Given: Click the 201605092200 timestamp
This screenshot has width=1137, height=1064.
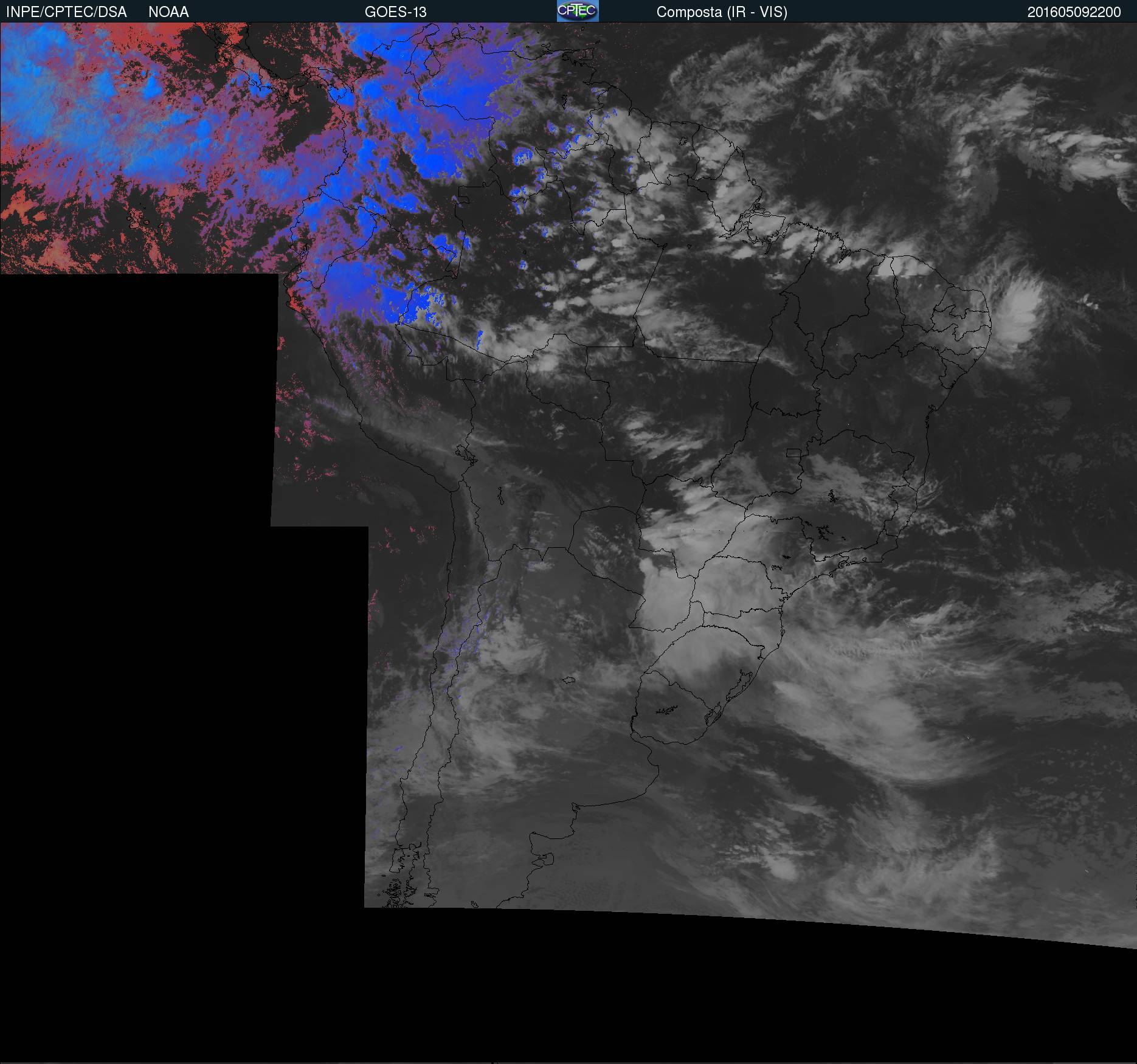Looking at the screenshot, I should click(1074, 12).
